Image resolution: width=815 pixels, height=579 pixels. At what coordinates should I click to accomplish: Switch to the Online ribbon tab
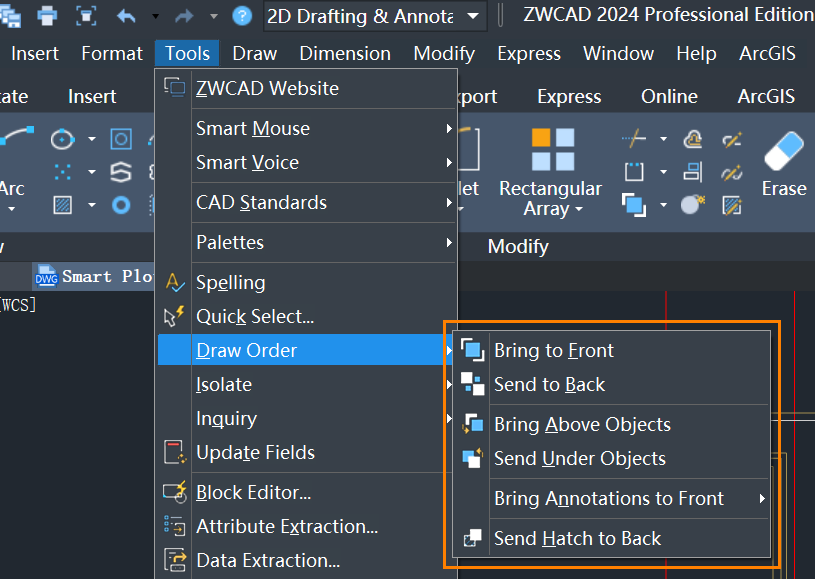tap(669, 97)
